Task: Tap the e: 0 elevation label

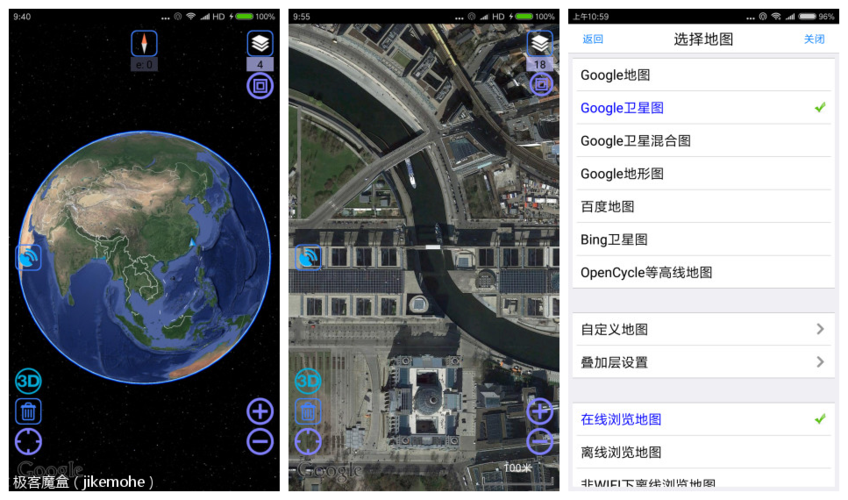Action: click(x=144, y=64)
